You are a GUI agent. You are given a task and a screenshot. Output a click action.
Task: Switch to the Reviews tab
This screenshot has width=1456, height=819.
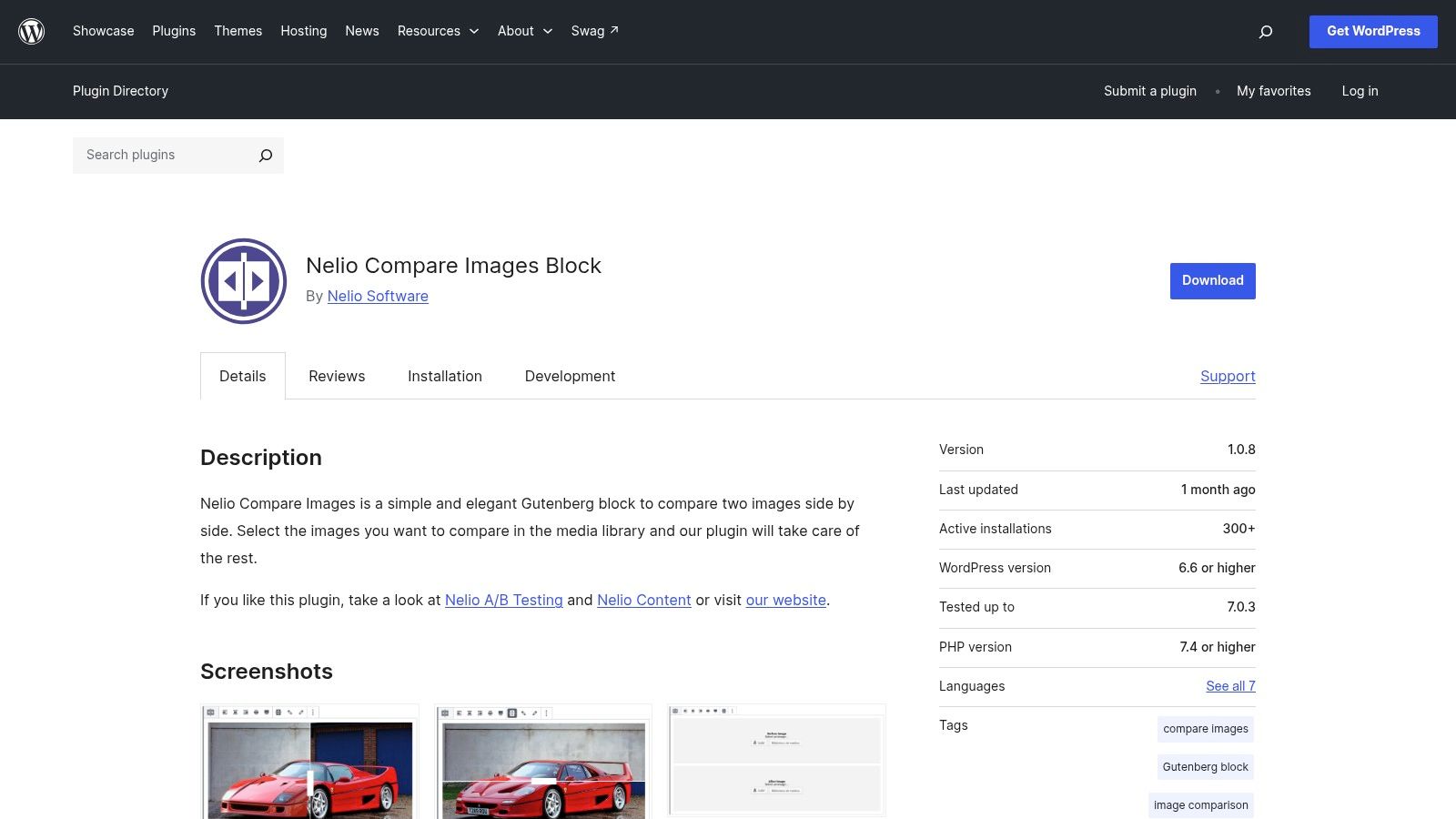pyautogui.click(x=337, y=376)
